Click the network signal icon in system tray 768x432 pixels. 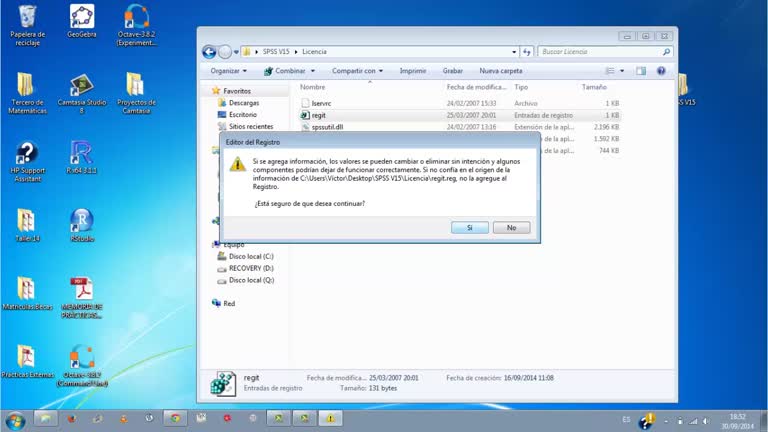(693, 421)
